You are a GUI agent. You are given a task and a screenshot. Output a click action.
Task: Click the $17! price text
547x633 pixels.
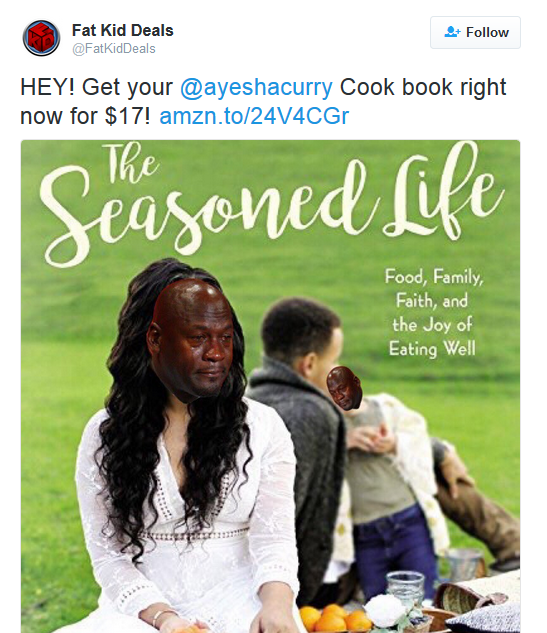click(x=127, y=116)
